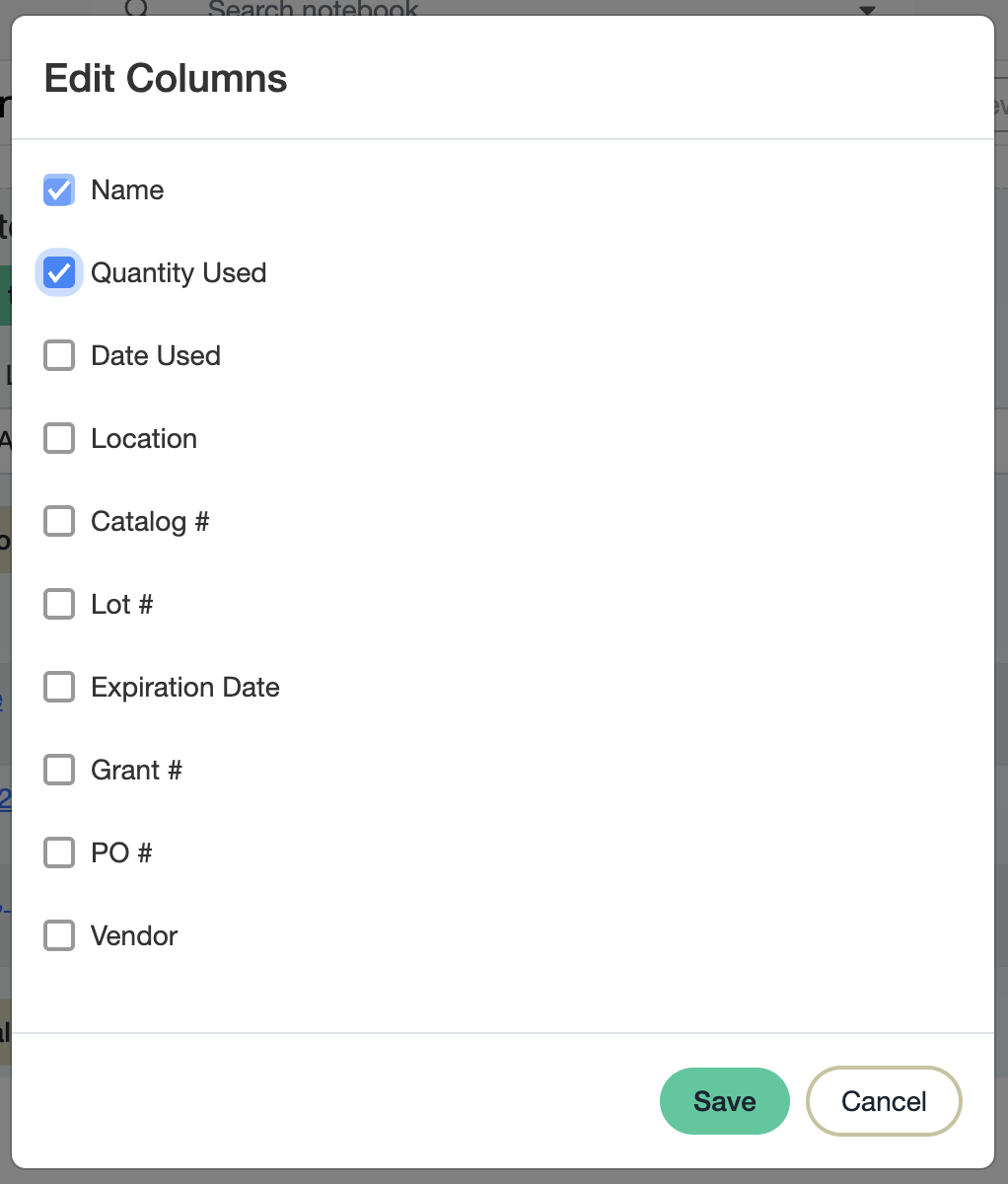Click the Location label text

click(144, 439)
